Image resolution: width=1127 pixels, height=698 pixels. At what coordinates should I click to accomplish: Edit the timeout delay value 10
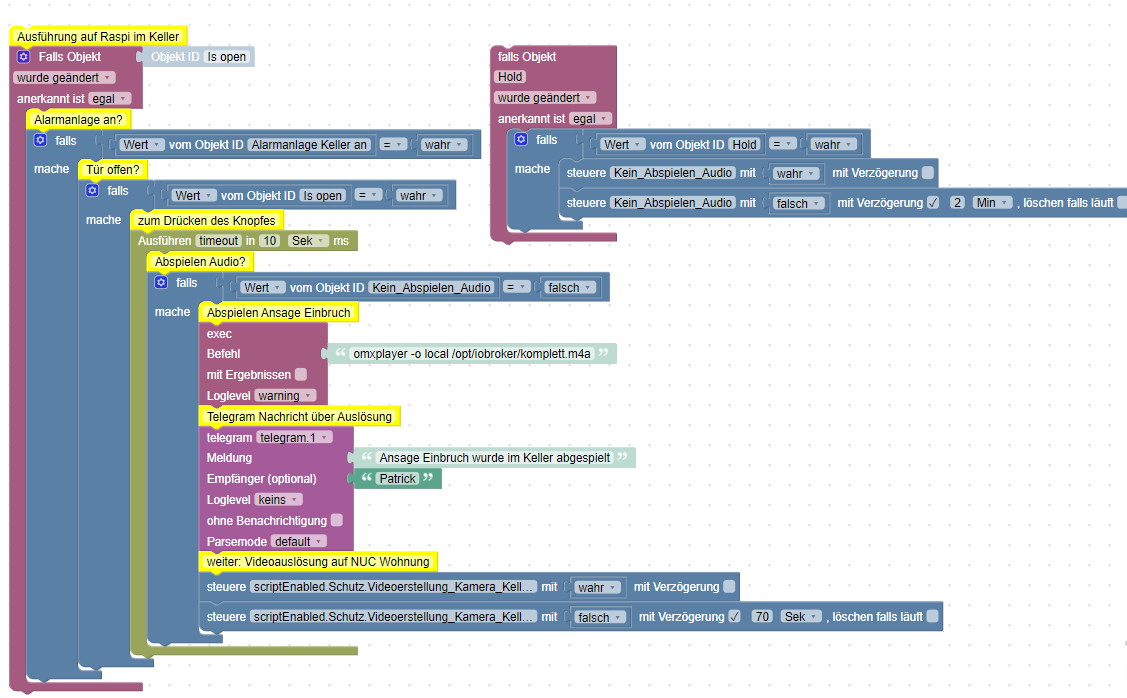click(x=270, y=241)
